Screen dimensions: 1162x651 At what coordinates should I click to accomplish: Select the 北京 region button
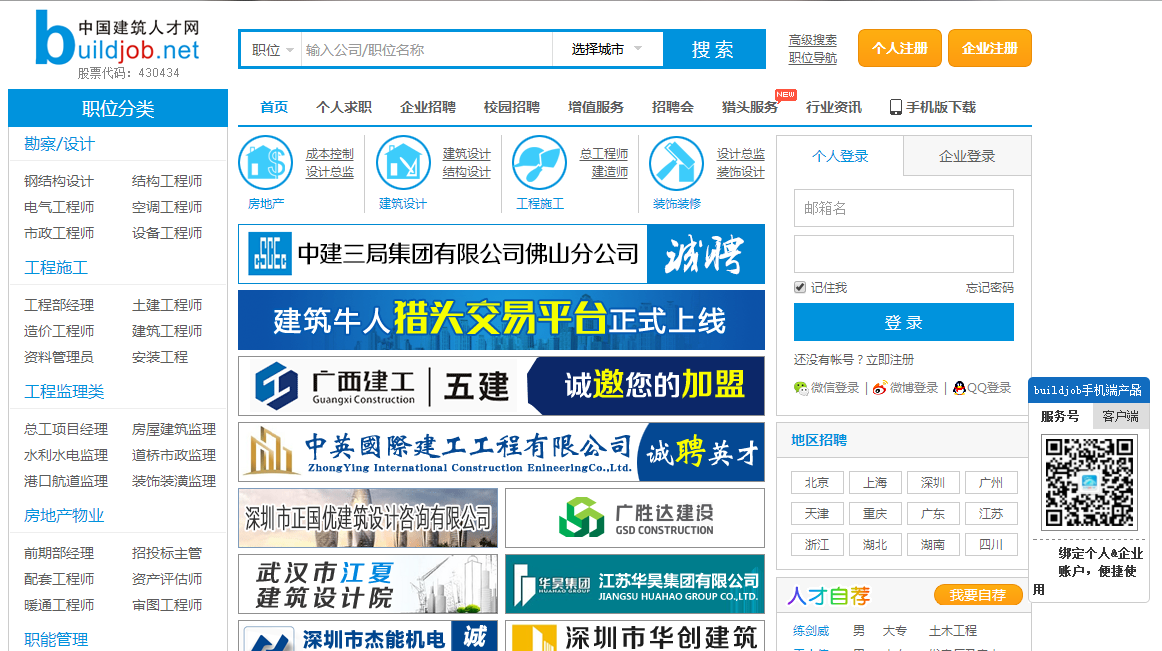(x=817, y=483)
